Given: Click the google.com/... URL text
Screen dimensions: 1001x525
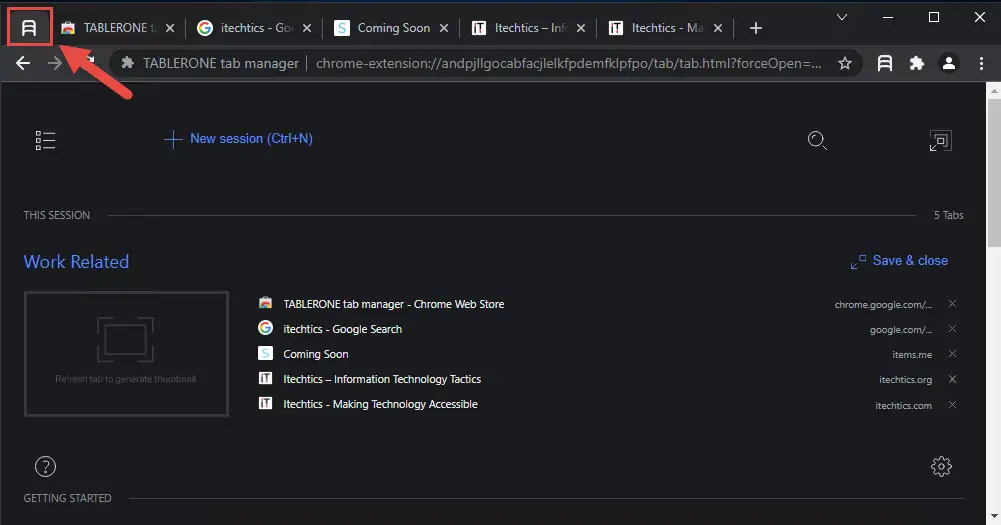Looking at the screenshot, I should tap(901, 330).
